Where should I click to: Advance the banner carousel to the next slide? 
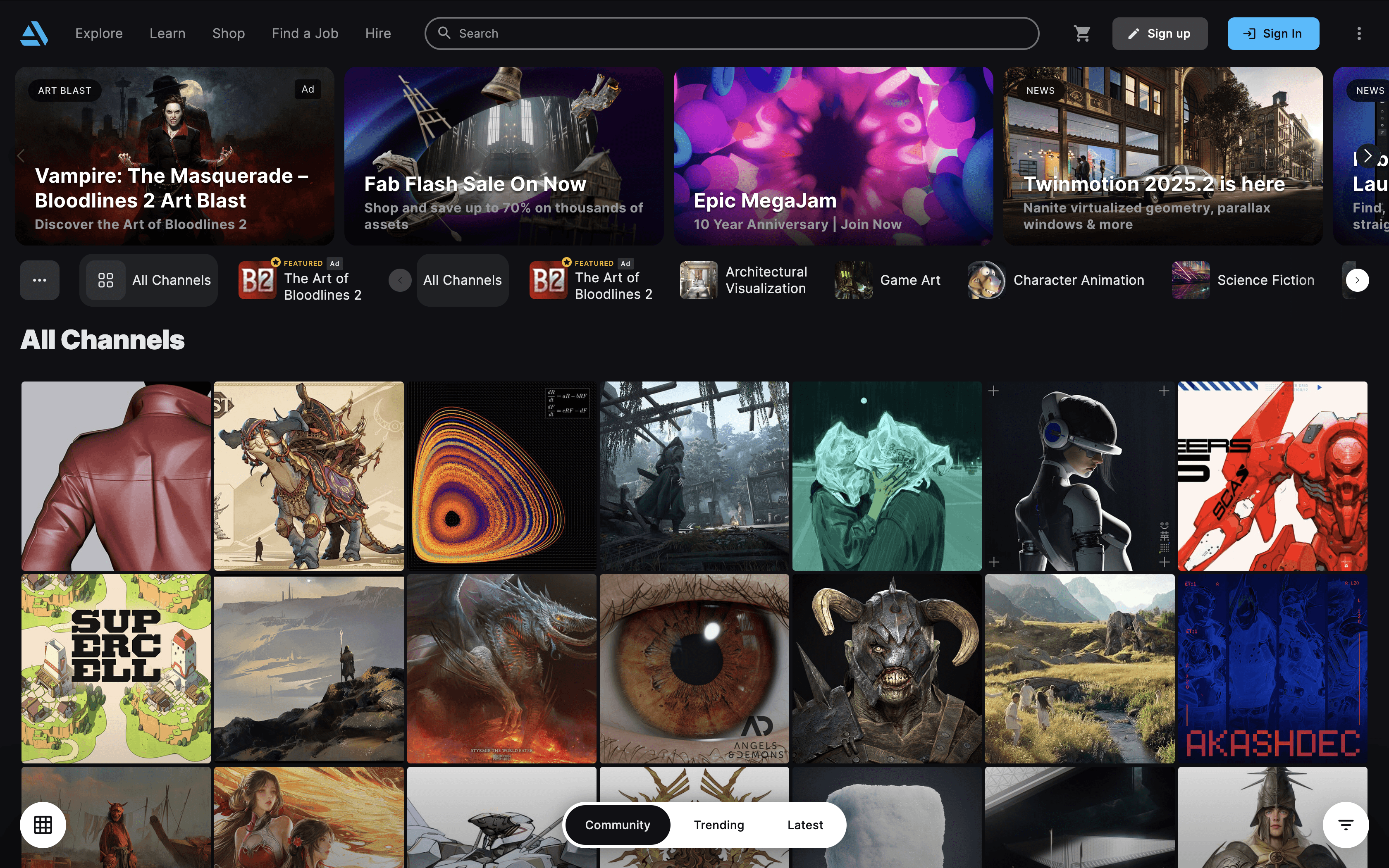coord(1368,155)
